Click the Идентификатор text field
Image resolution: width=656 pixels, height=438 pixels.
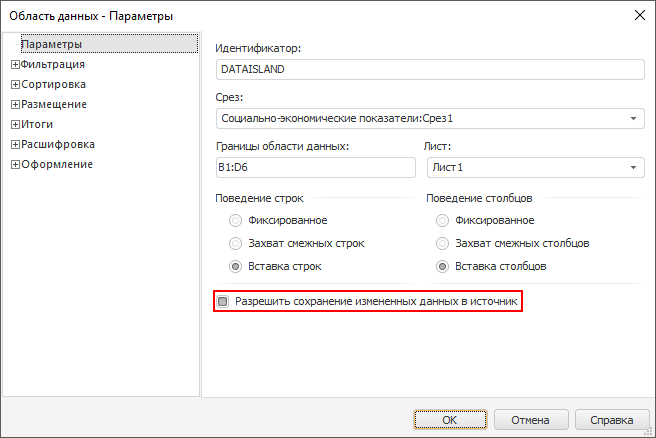pos(430,70)
